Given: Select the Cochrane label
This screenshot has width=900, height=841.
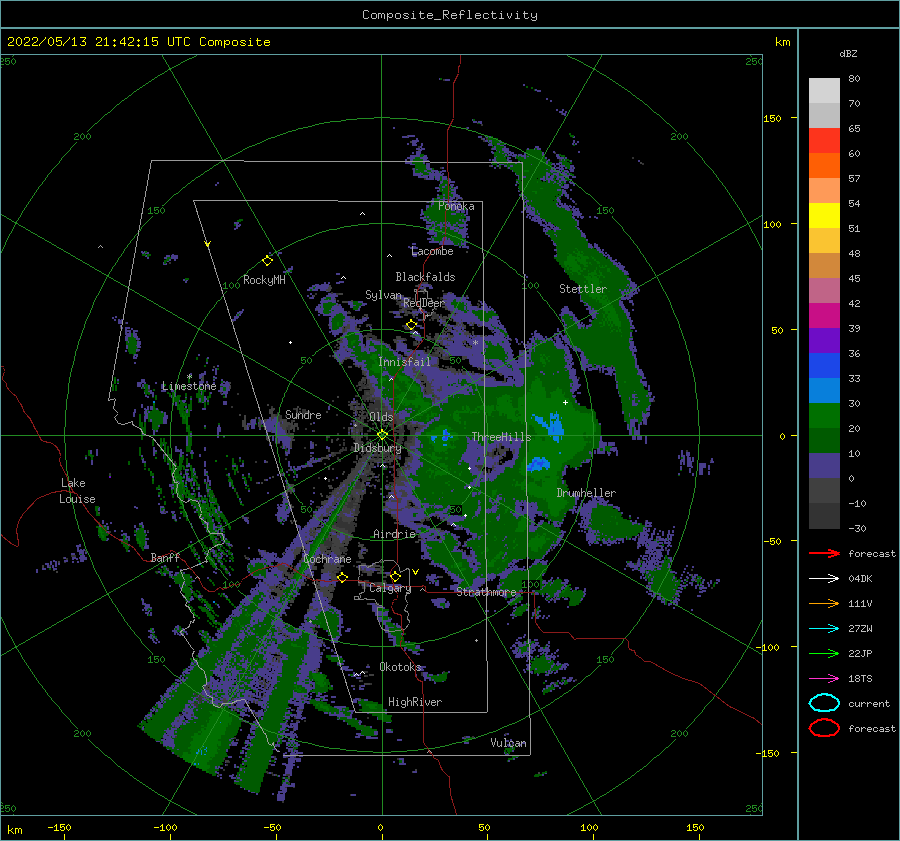Looking at the screenshot, I should pos(327,559).
